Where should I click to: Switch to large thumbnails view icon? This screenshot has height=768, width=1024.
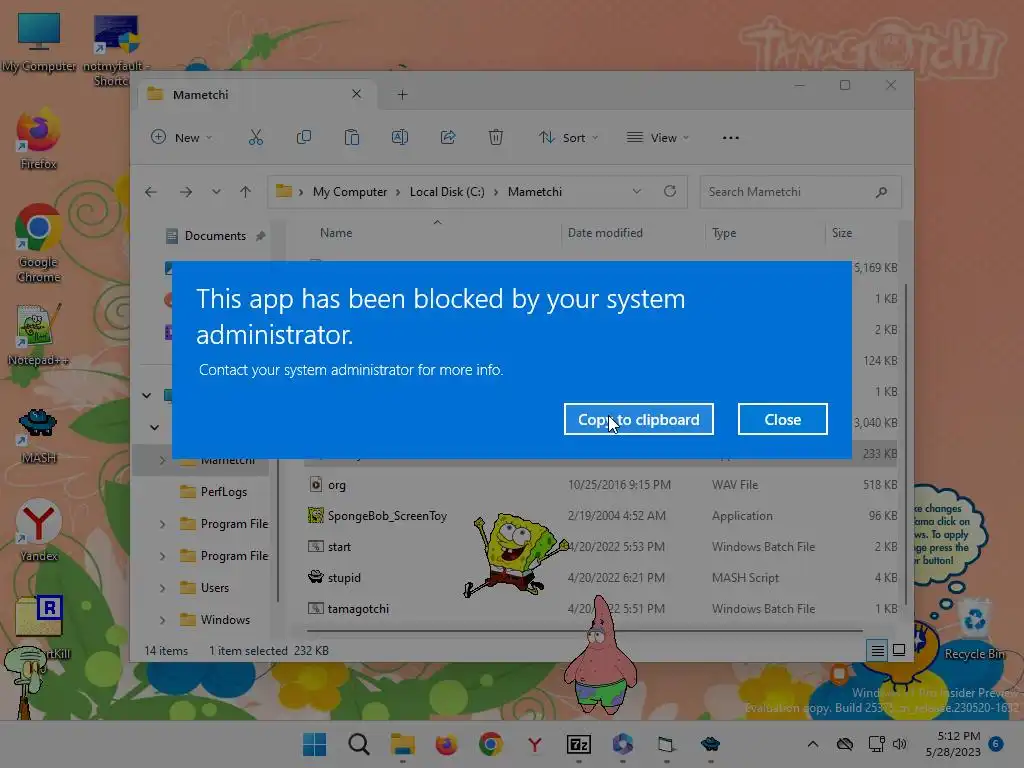[899, 650]
